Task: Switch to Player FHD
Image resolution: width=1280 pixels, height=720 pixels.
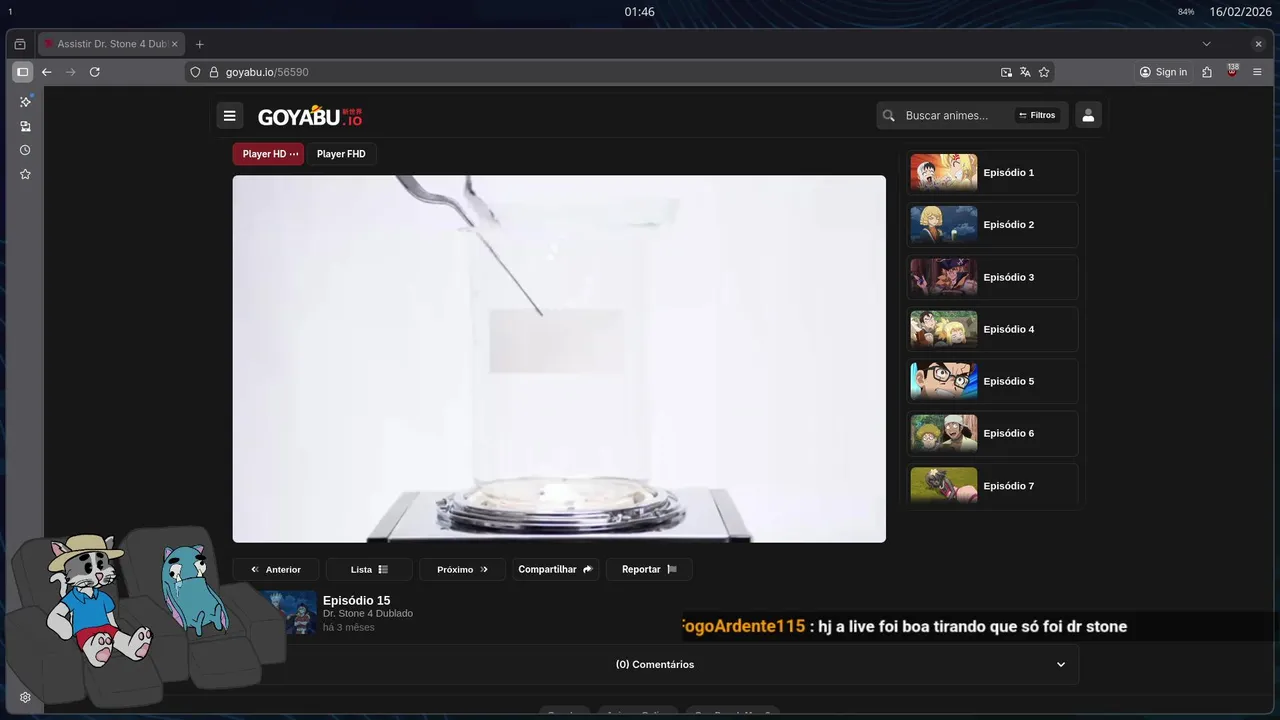Action: [341, 154]
